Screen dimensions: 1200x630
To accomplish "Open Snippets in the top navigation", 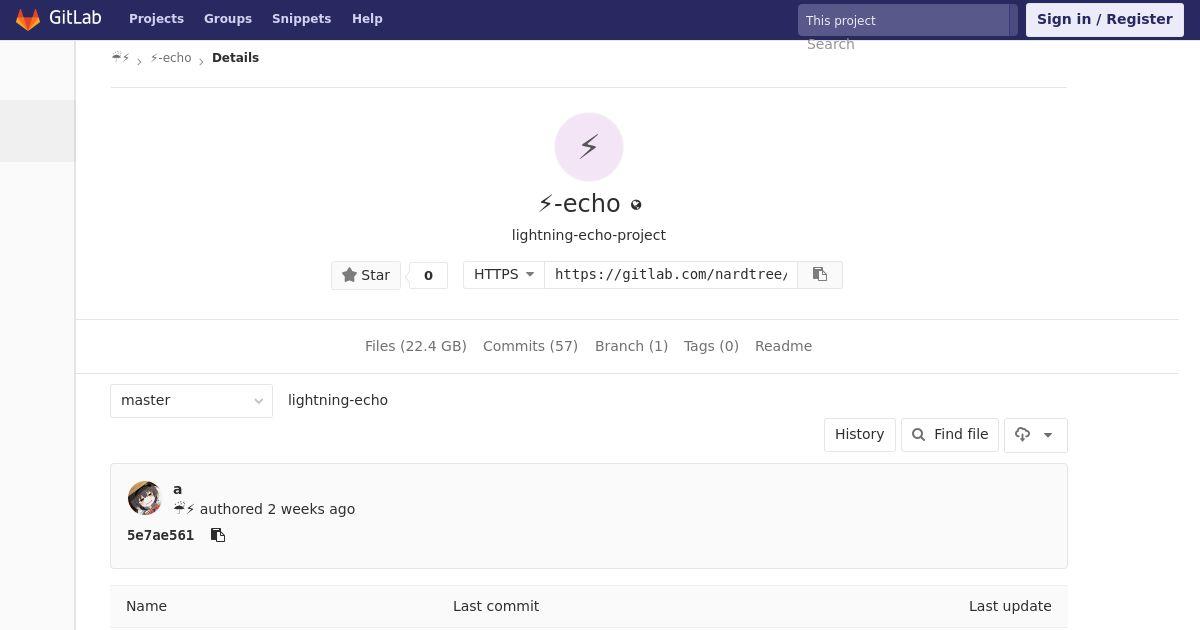I will point(301,19).
